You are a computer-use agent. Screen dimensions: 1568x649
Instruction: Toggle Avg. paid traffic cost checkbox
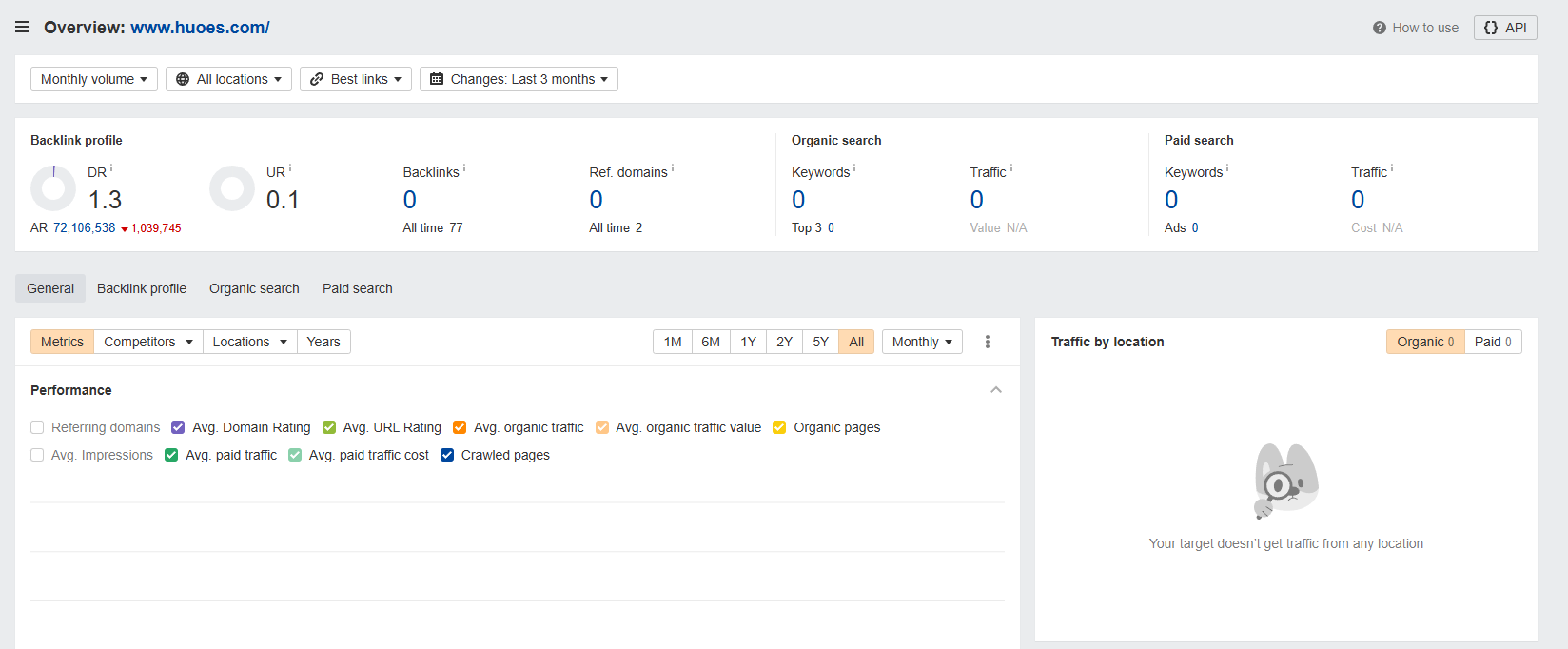295,455
